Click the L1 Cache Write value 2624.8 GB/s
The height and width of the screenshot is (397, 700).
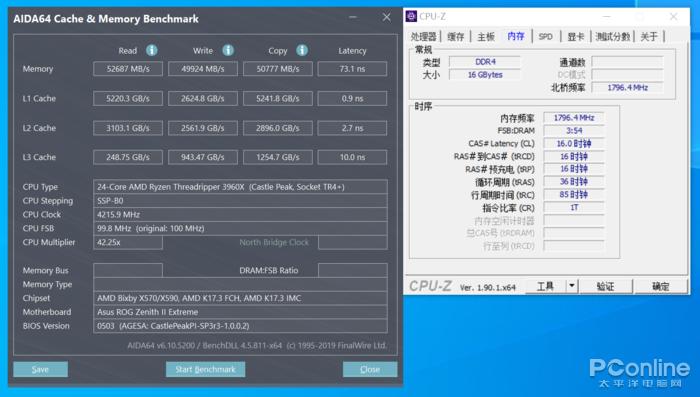(x=203, y=98)
